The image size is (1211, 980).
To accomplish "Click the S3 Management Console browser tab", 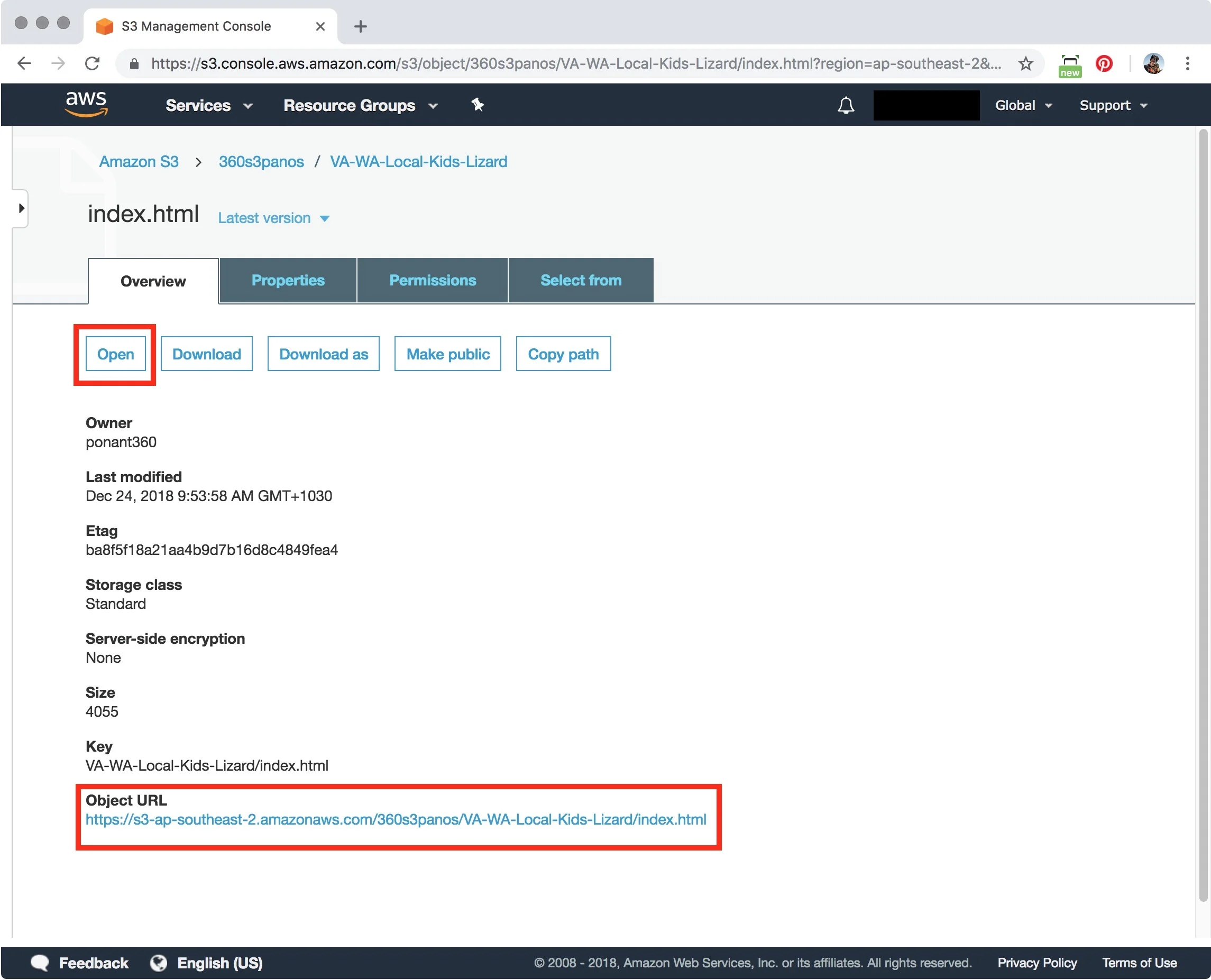I will click(x=210, y=26).
